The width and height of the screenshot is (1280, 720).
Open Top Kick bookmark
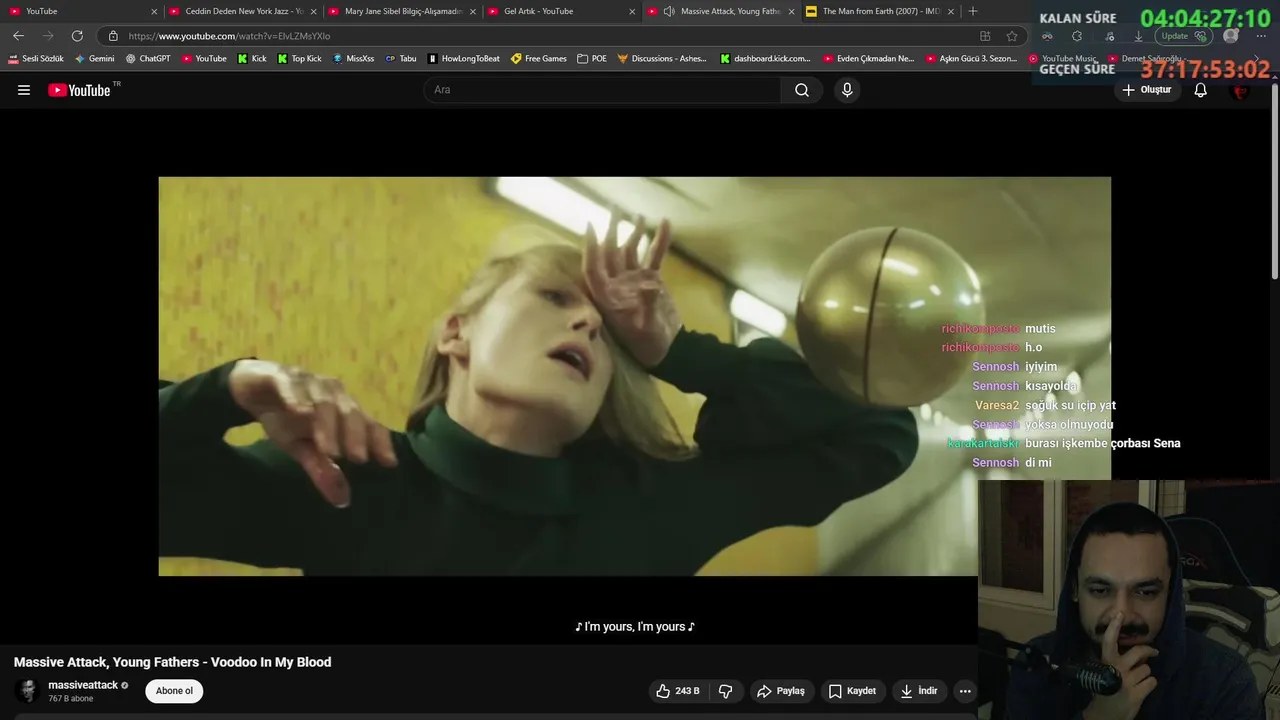pos(299,59)
